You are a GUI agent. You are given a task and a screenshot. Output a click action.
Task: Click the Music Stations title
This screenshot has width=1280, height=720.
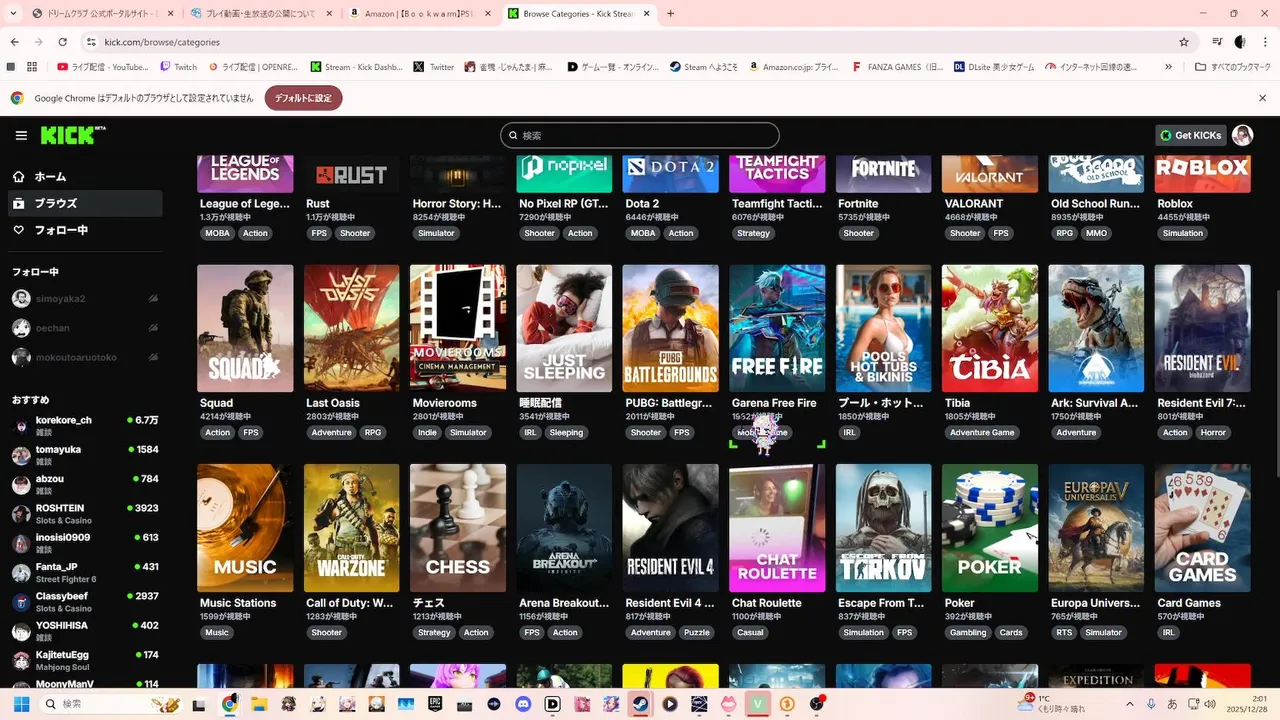tap(238, 603)
